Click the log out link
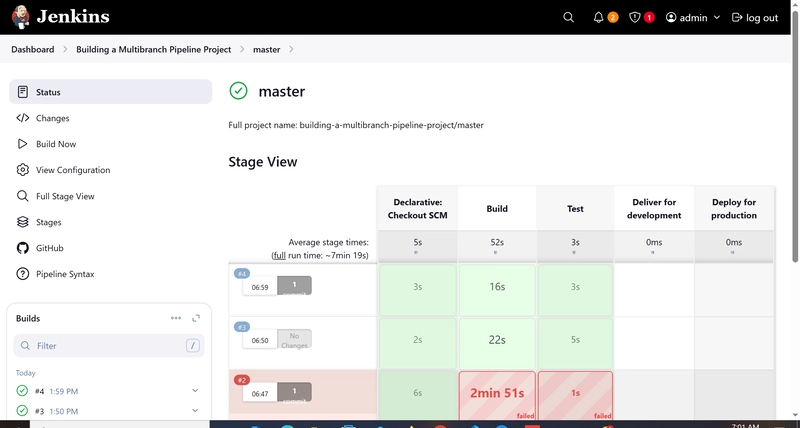 pos(755,17)
